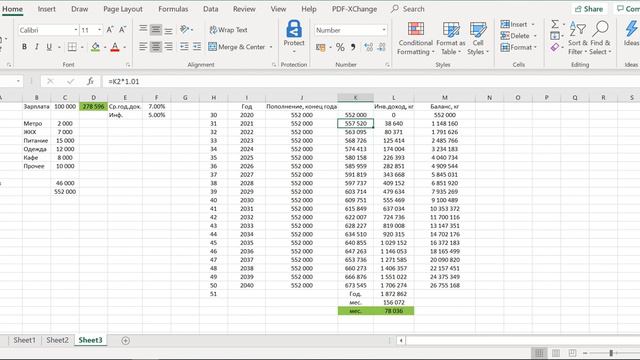640x360 pixels.
Task: Select the green cell 278 596
Action: [93, 107]
